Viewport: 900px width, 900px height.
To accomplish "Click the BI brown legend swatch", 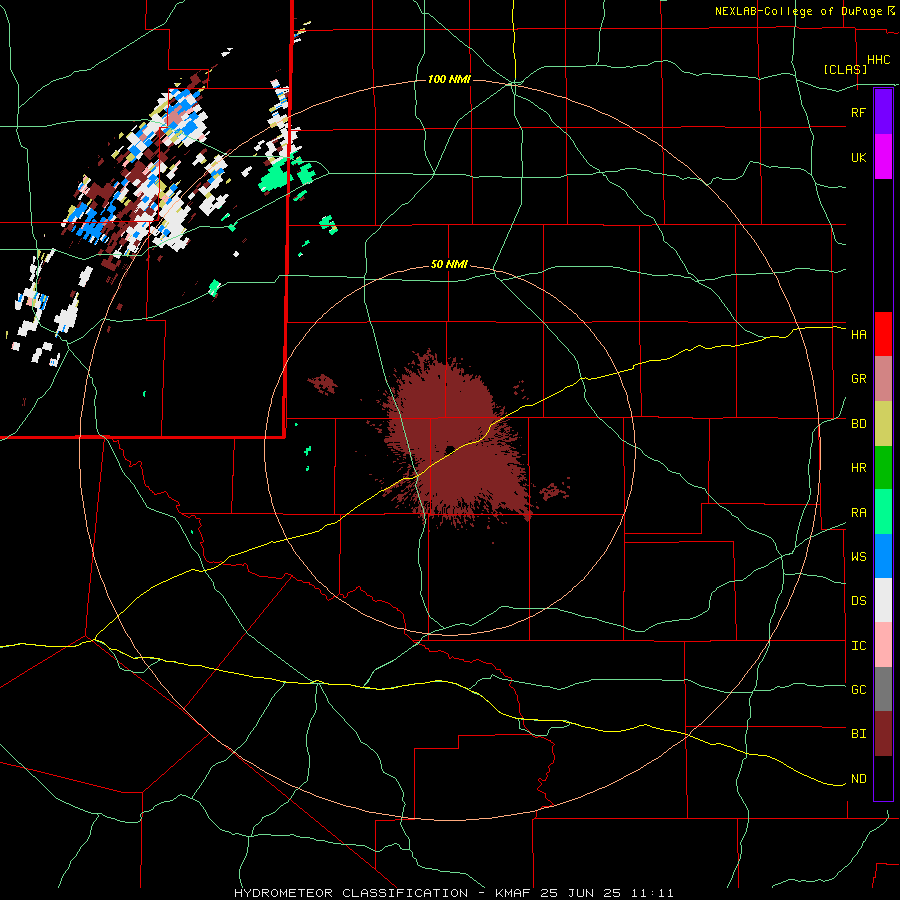I will pos(883,734).
